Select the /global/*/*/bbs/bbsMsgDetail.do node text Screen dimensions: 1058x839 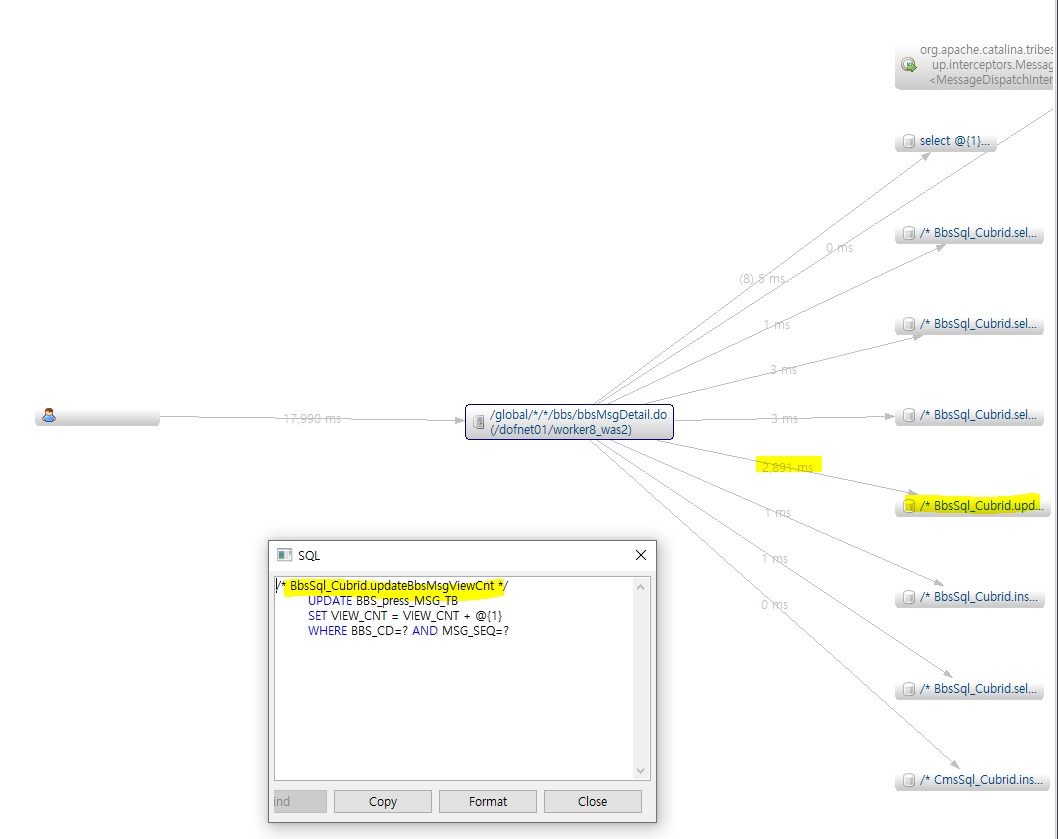tap(578, 415)
